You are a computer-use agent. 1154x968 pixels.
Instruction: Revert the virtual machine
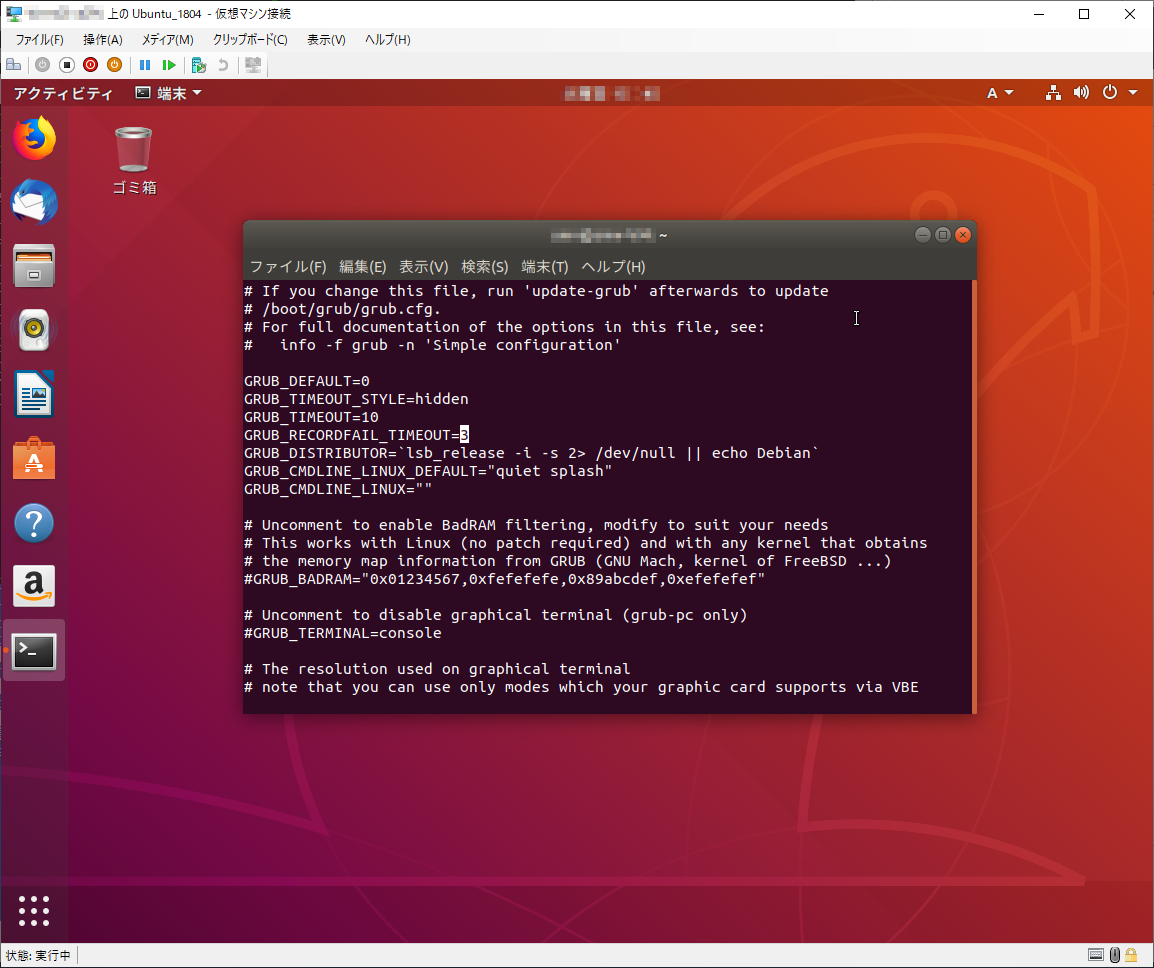(x=222, y=64)
